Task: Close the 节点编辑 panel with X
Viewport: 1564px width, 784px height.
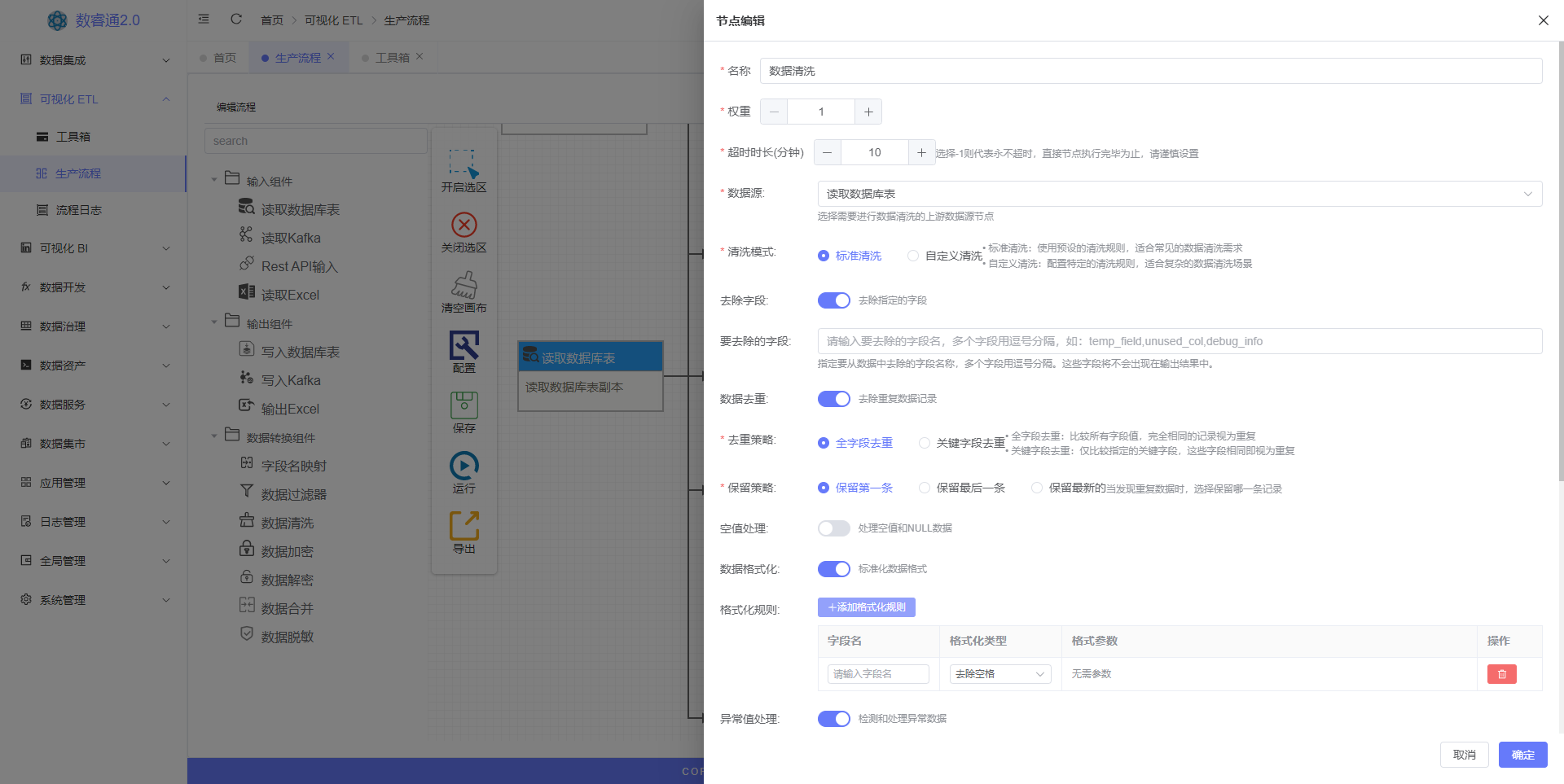Action: [x=1543, y=20]
